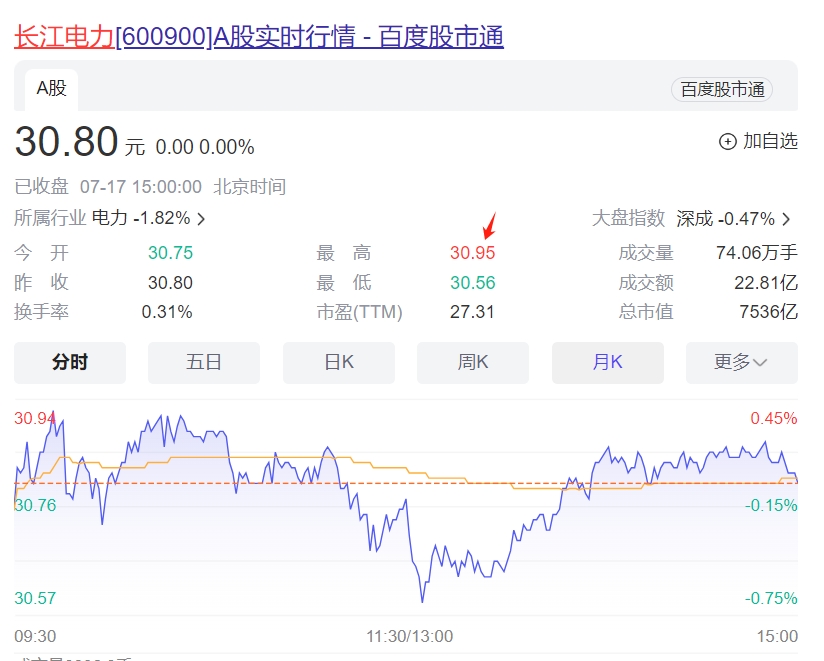Expand the 所属行业 电力 arrow

coord(201,218)
